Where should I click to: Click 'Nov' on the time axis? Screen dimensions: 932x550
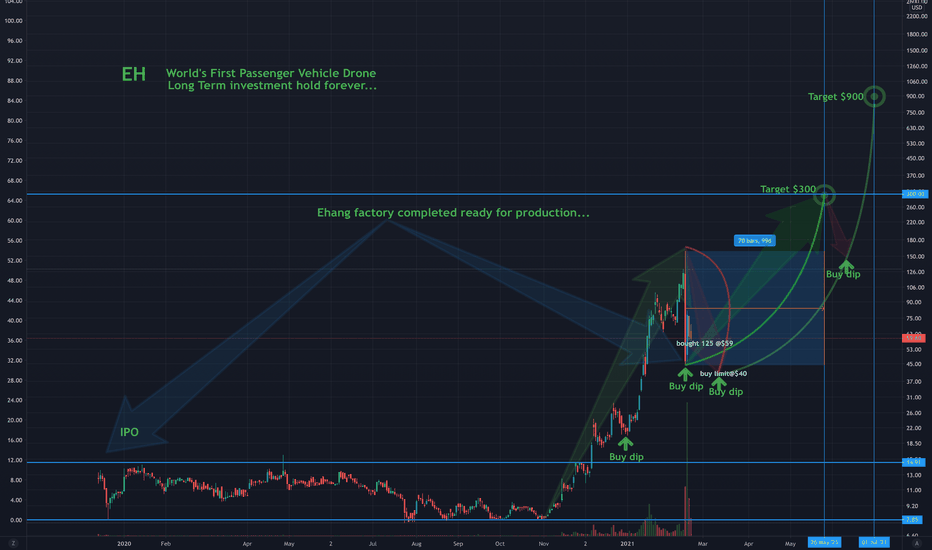point(543,543)
